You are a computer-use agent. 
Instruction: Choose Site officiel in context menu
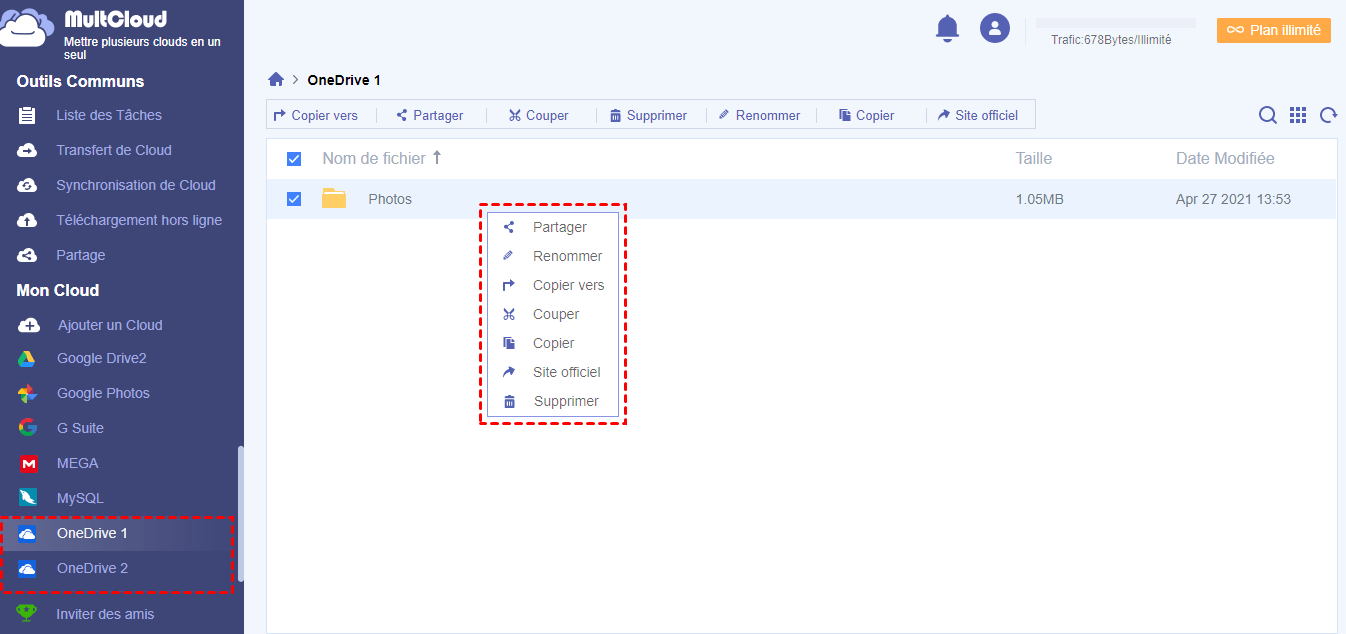click(553, 372)
